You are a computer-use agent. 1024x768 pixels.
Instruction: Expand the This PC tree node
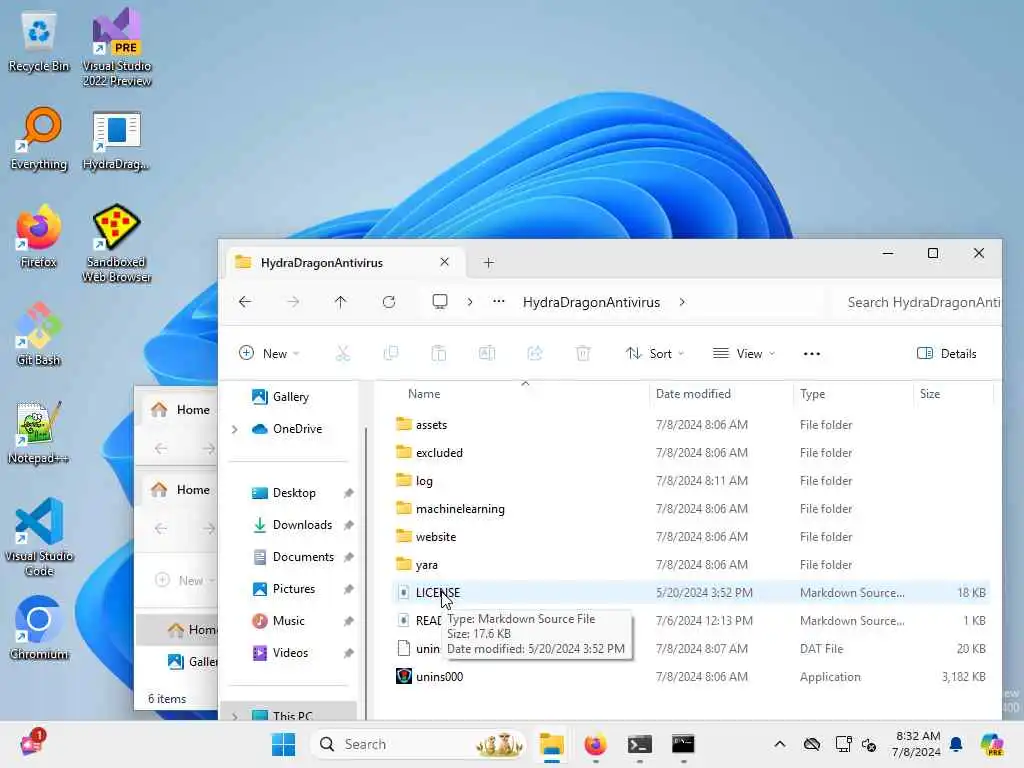pos(234,716)
